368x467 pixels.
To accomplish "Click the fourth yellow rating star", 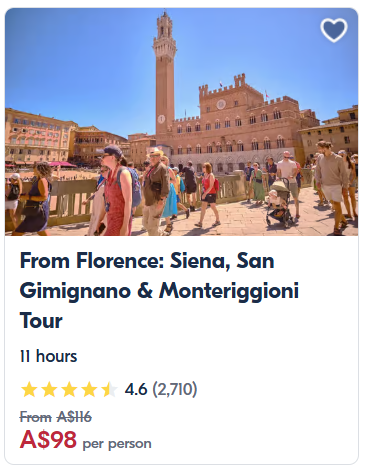I will click(89, 389).
